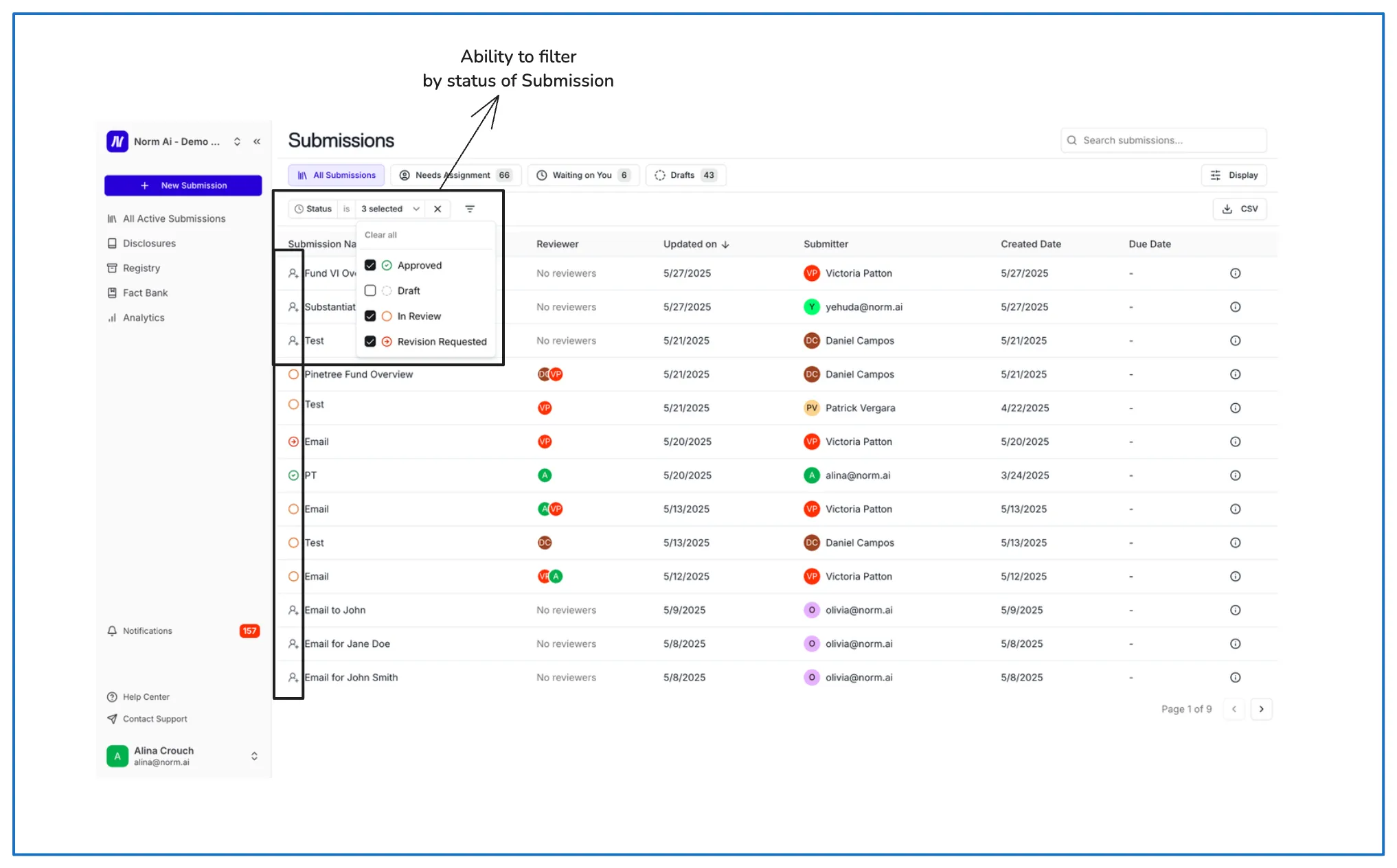Uncheck the Revision Requested checkbox
Viewport: 1397px width, 868px height.
[370, 341]
